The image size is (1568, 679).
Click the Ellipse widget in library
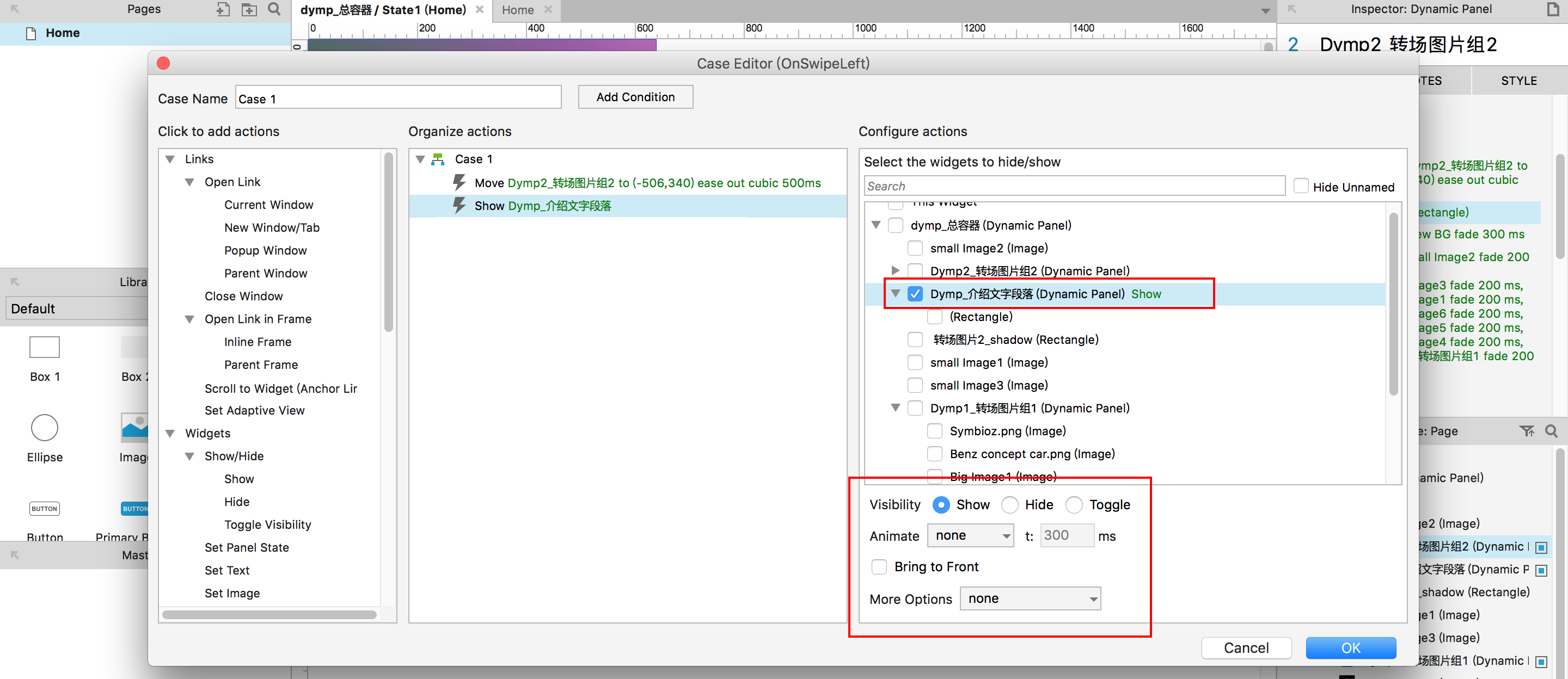click(x=45, y=428)
